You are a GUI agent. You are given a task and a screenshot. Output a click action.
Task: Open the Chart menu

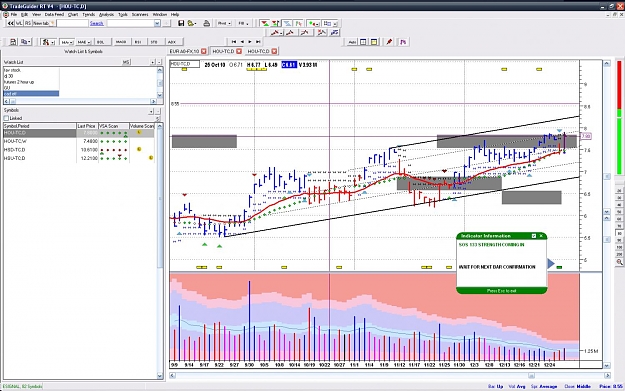(73, 14)
